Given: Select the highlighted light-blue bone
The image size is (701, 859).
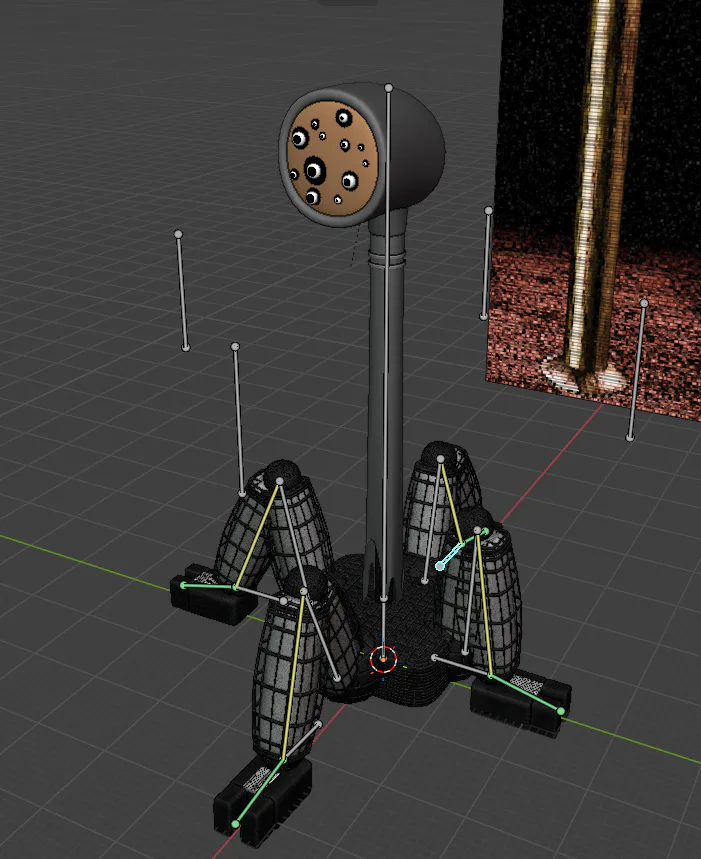Looking at the screenshot, I should point(453,554).
